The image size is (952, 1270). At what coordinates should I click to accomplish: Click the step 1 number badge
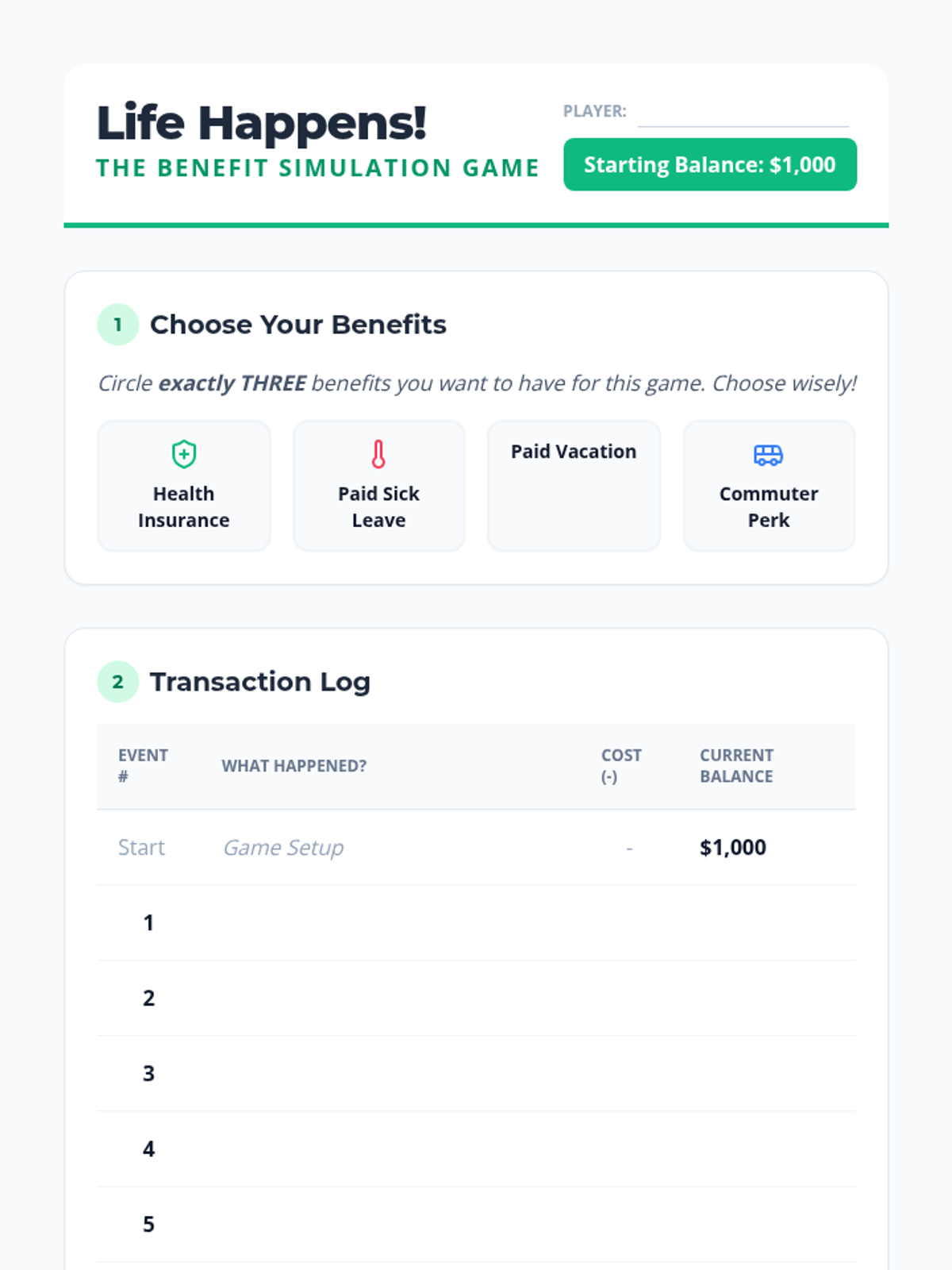coord(117,325)
